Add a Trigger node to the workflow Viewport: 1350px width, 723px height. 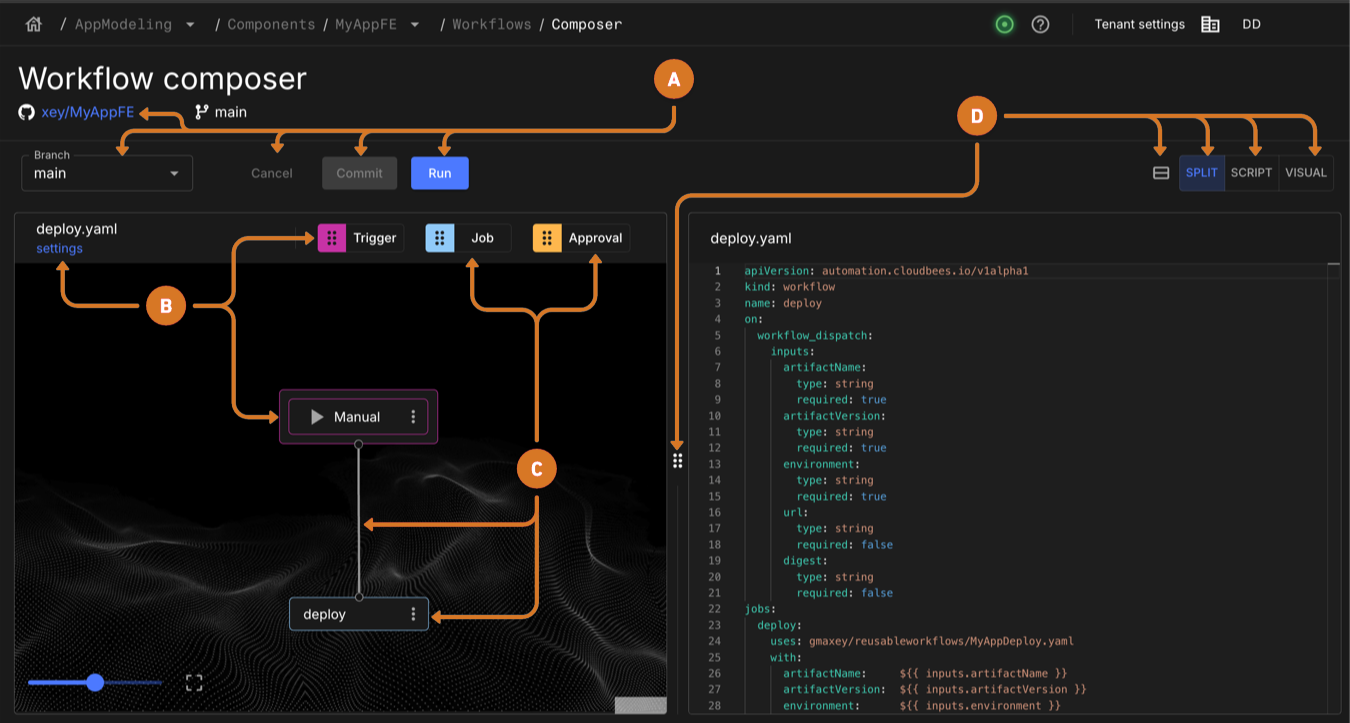click(x=359, y=237)
